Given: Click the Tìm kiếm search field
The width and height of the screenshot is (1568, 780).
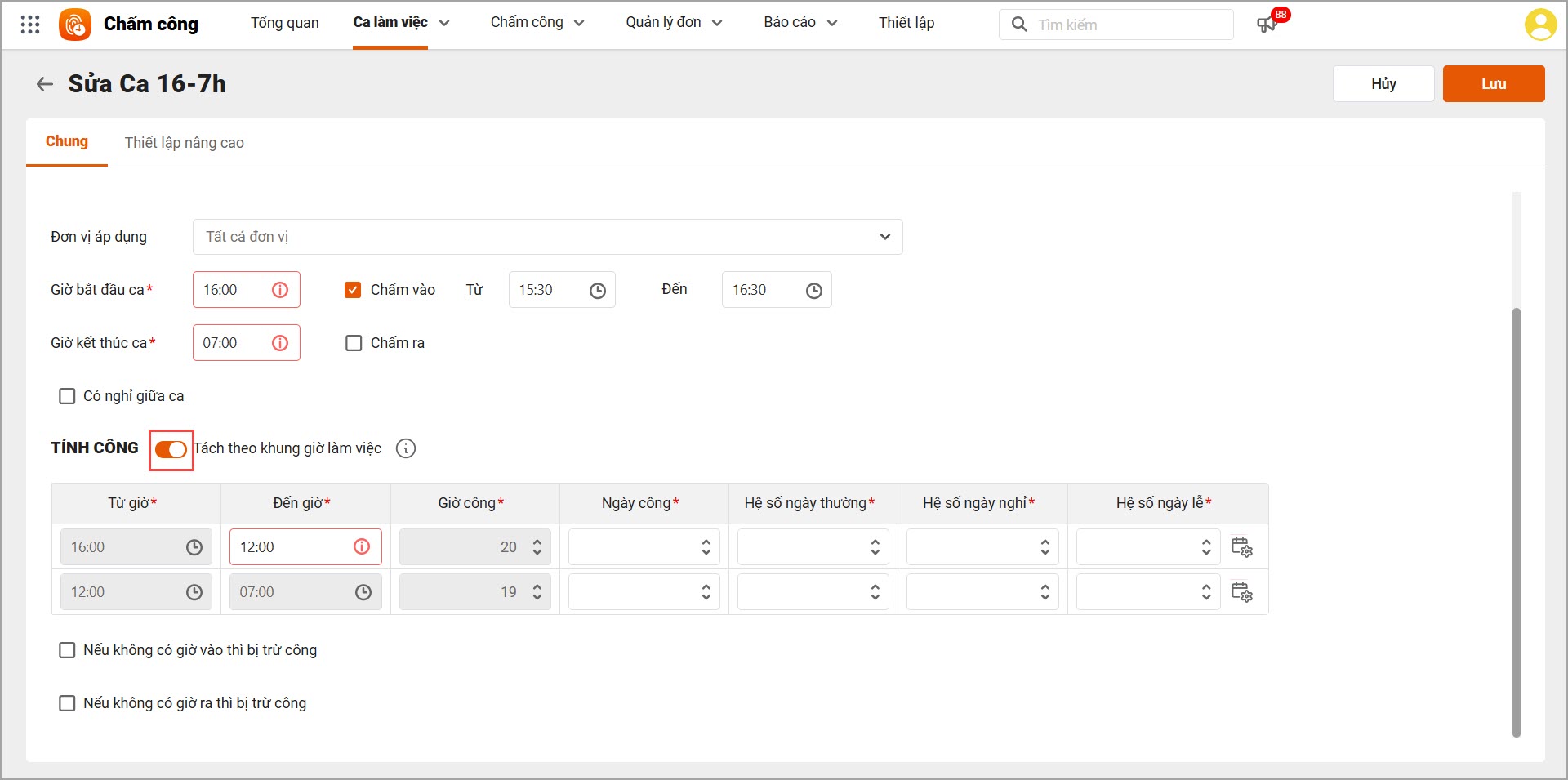Looking at the screenshot, I should (x=1127, y=25).
